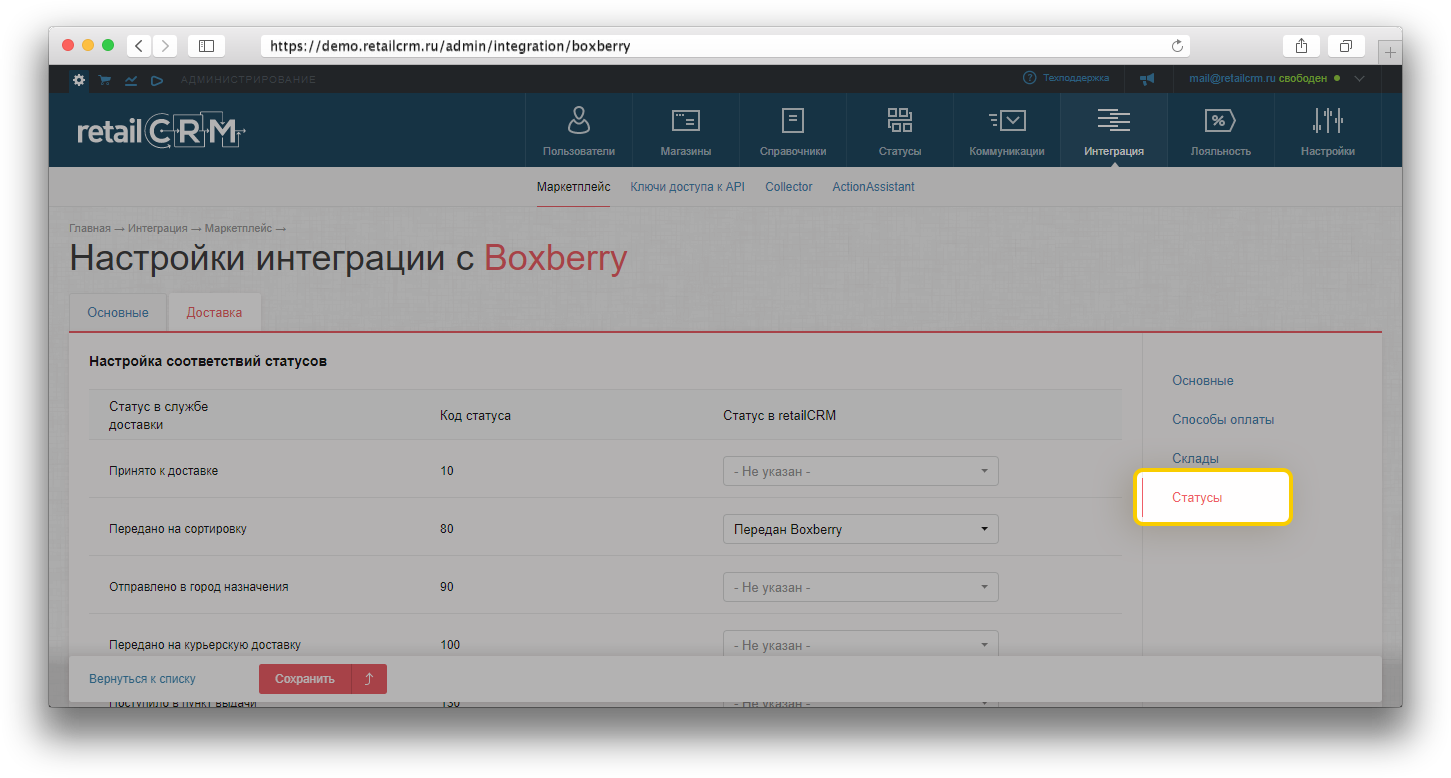The height and width of the screenshot is (778, 1451).
Task: Open the Статусы section in top navigation
Action: coord(900,130)
